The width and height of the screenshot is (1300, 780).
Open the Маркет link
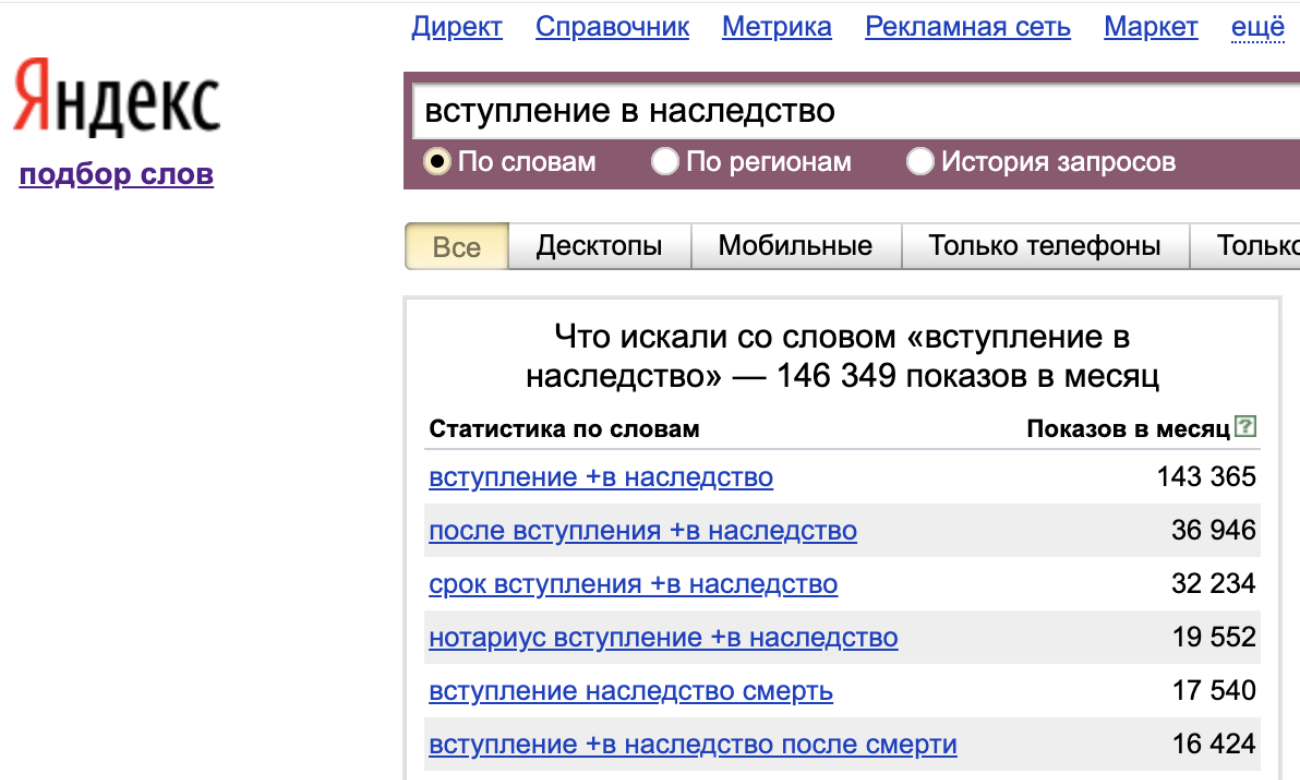tap(1150, 27)
